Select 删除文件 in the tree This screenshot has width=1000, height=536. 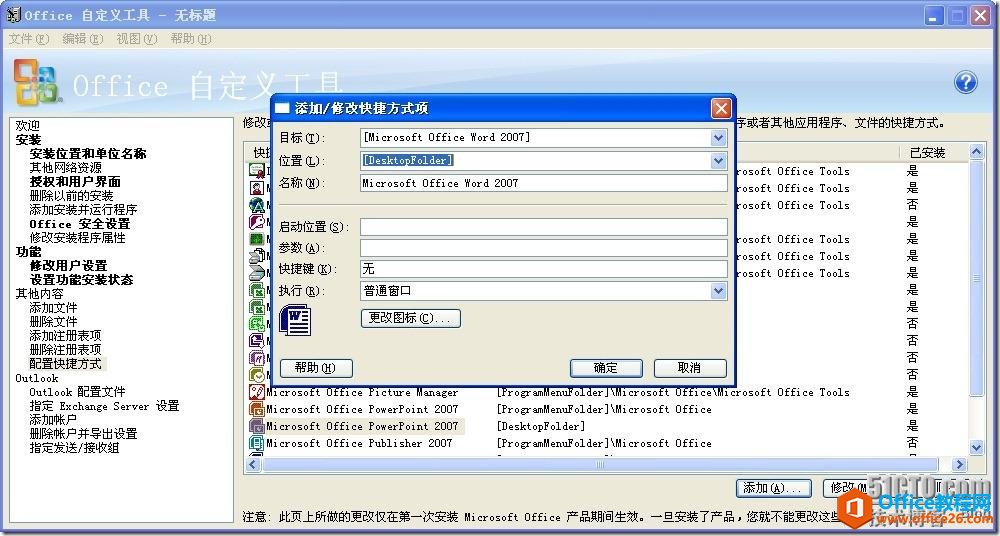tap(54, 322)
